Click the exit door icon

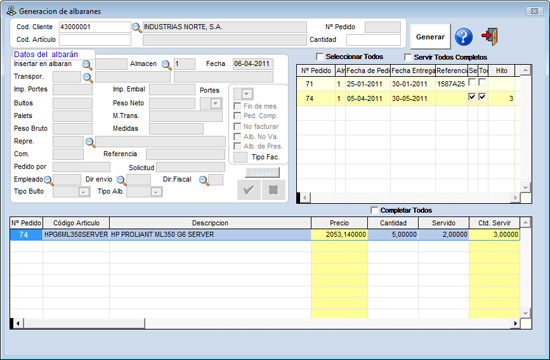[x=490, y=36]
